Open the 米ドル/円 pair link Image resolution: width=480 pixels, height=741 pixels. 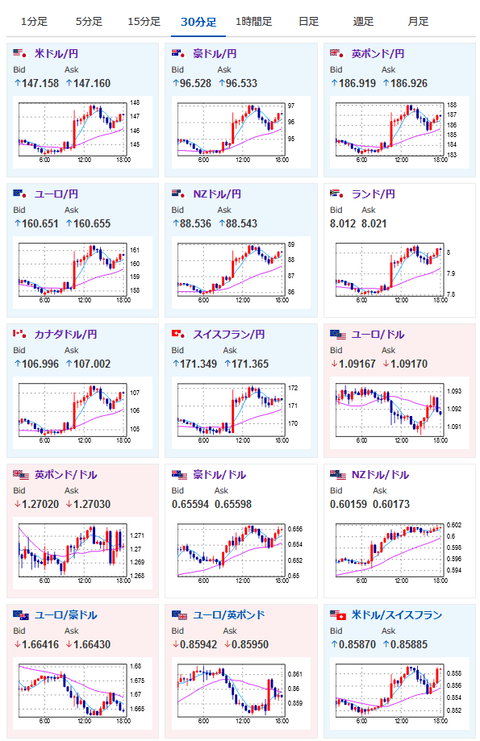click(x=56, y=53)
